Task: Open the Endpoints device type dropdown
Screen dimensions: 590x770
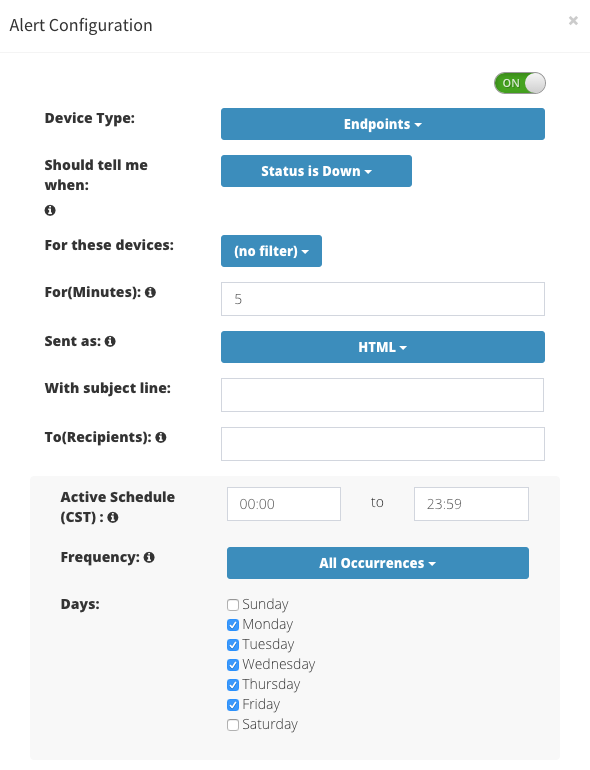Action: [x=383, y=124]
